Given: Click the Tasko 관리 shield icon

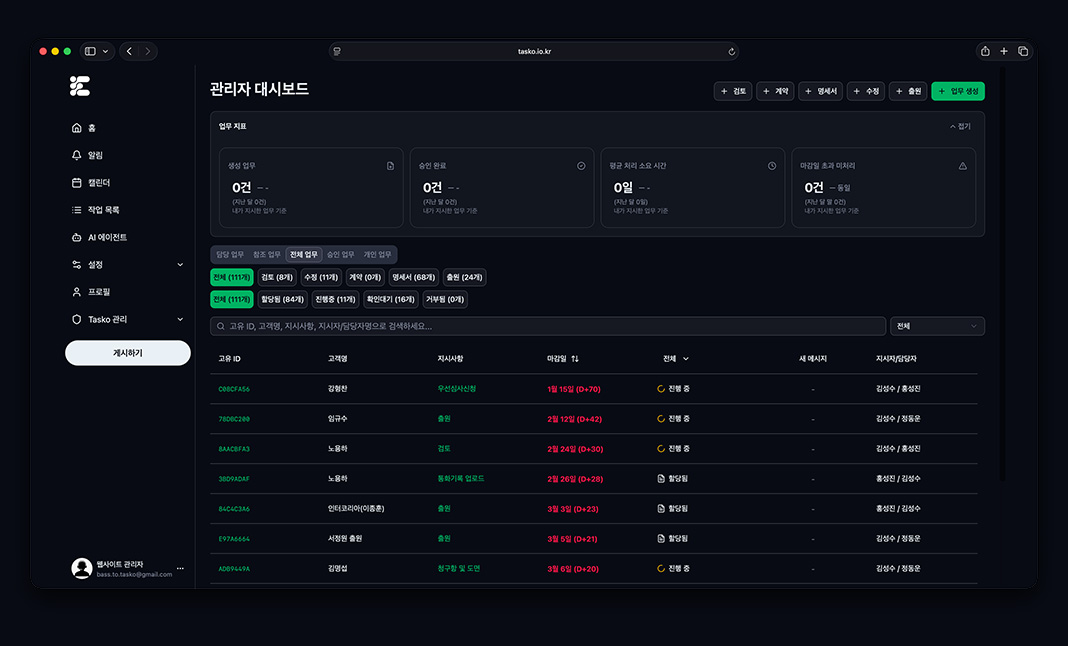Looking at the screenshot, I should click(x=76, y=319).
